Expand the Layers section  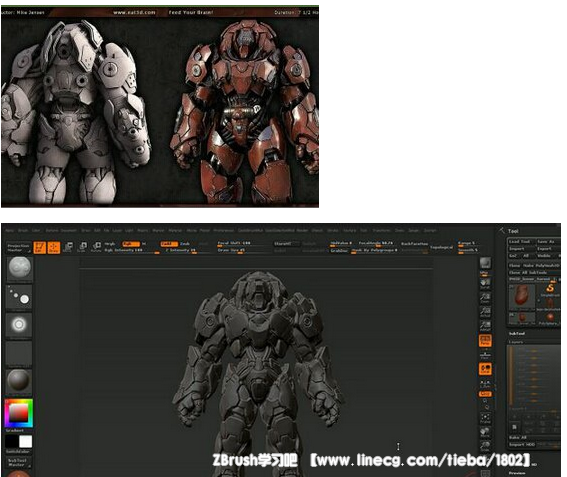[516, 342]
